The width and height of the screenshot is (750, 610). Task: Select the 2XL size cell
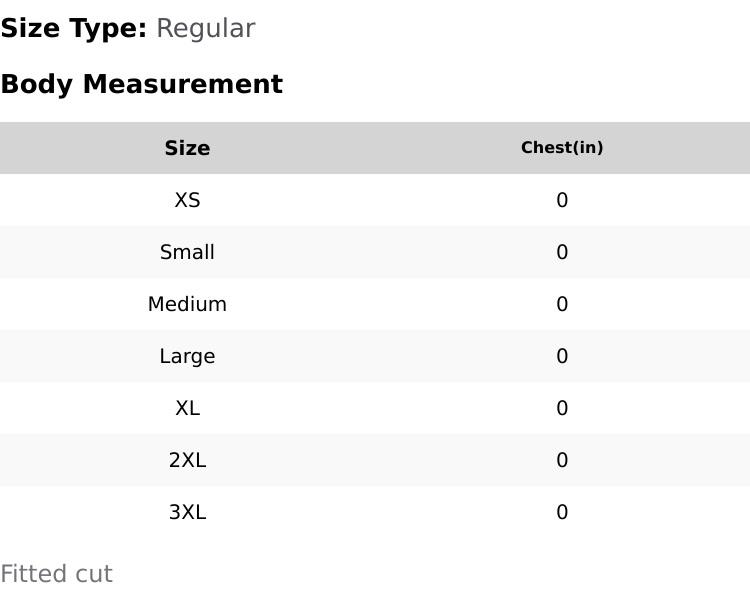coord(187,460)
